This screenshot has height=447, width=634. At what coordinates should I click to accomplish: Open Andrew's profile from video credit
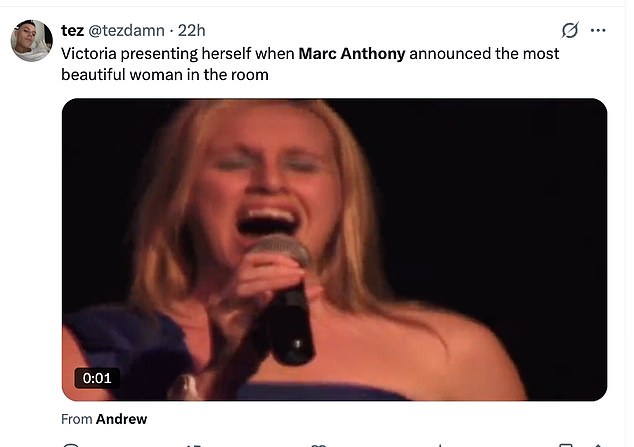click(x=121, y=419)
